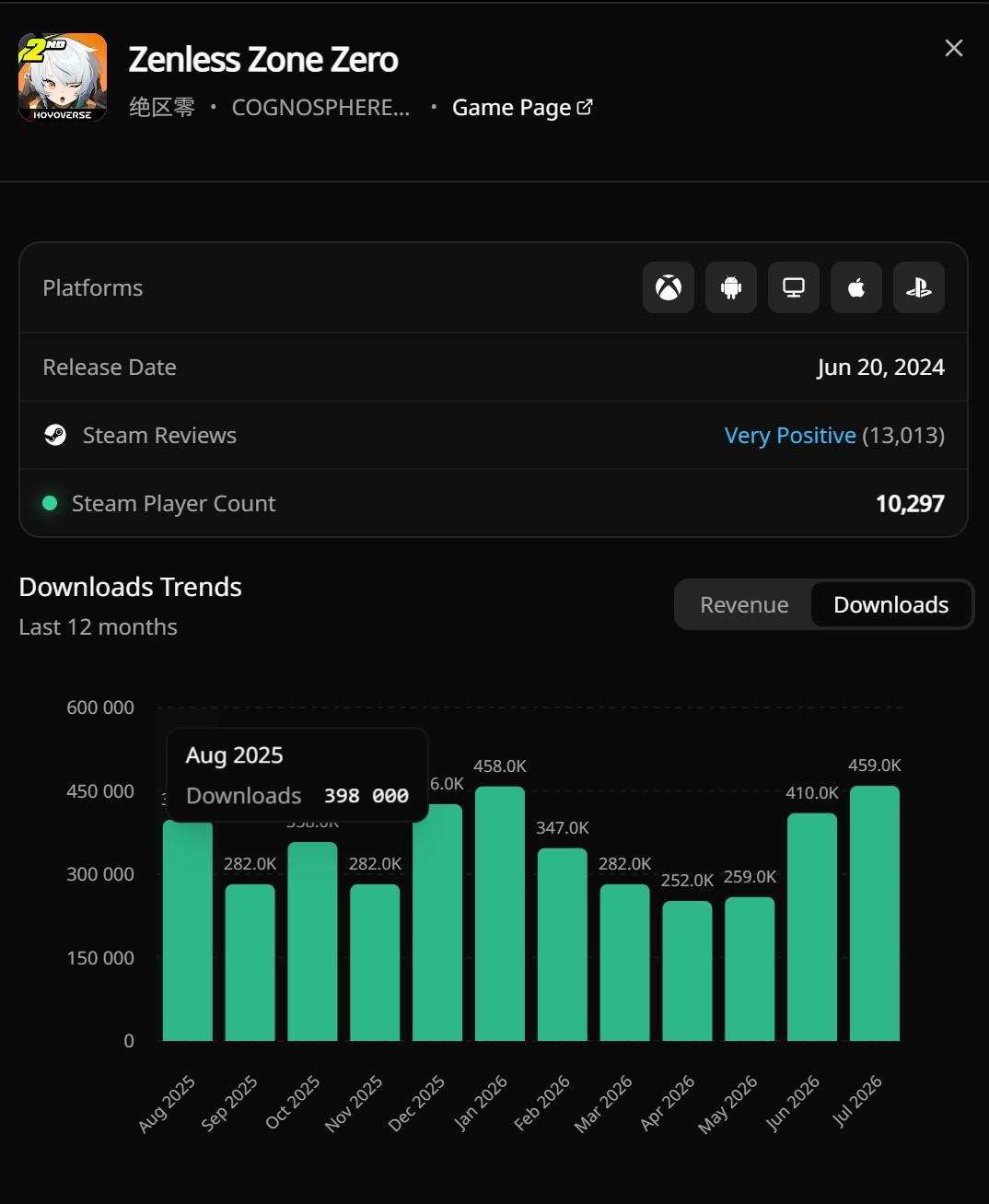Click the Steam player count value 10,297
The width and height of the screenshot is (989, 1204).
point(910,504)
